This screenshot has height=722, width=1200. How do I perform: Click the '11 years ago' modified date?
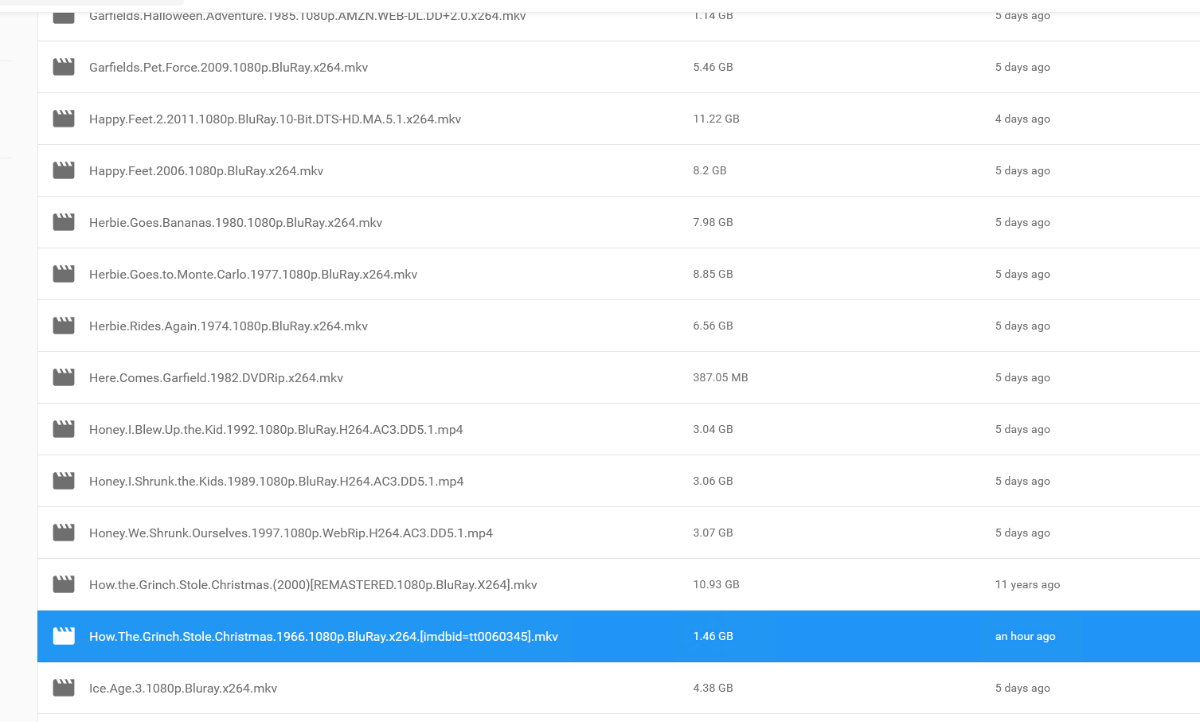click(x=1027, y=585)
